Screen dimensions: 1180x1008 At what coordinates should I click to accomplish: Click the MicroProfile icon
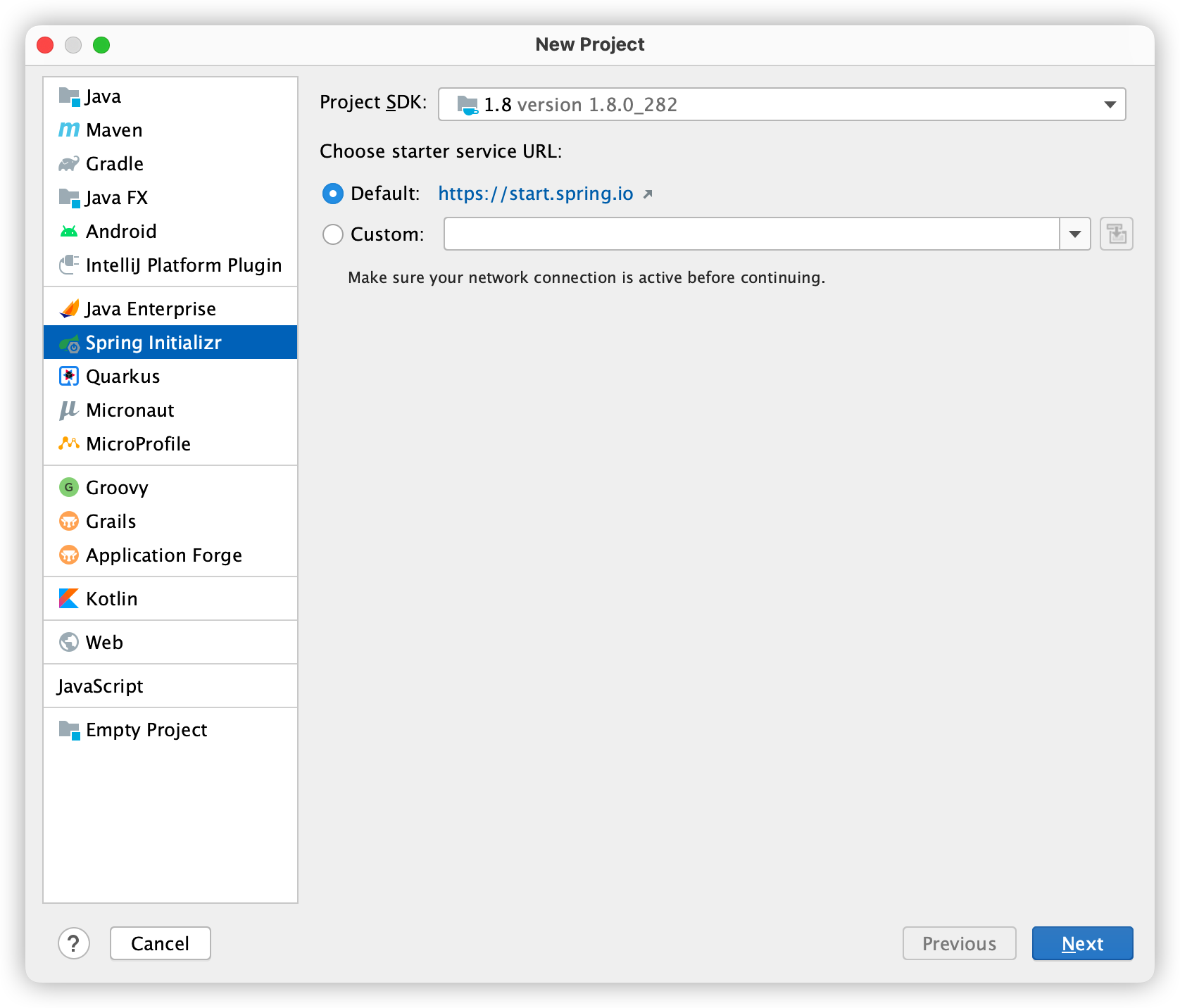coord(69,444)
